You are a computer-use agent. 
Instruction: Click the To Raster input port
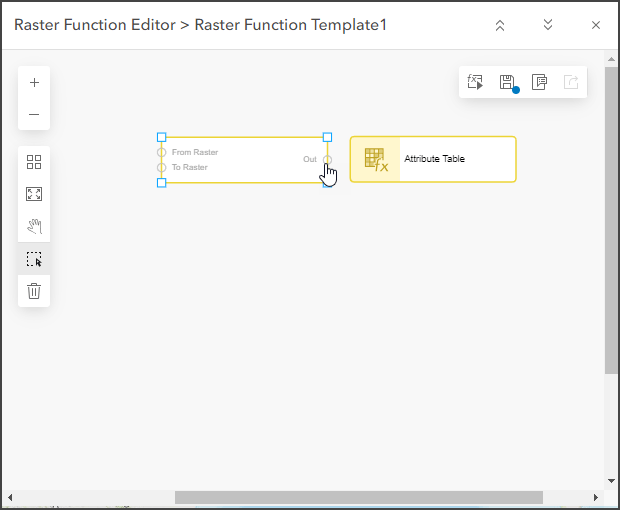[x=162, y=167]
